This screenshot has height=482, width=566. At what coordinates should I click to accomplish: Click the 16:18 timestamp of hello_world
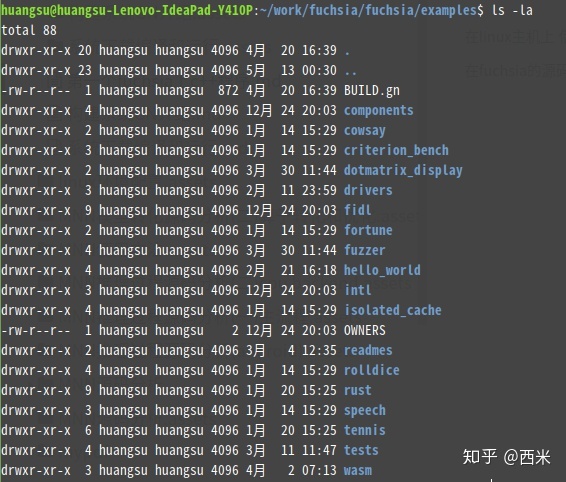pos(319,270)
